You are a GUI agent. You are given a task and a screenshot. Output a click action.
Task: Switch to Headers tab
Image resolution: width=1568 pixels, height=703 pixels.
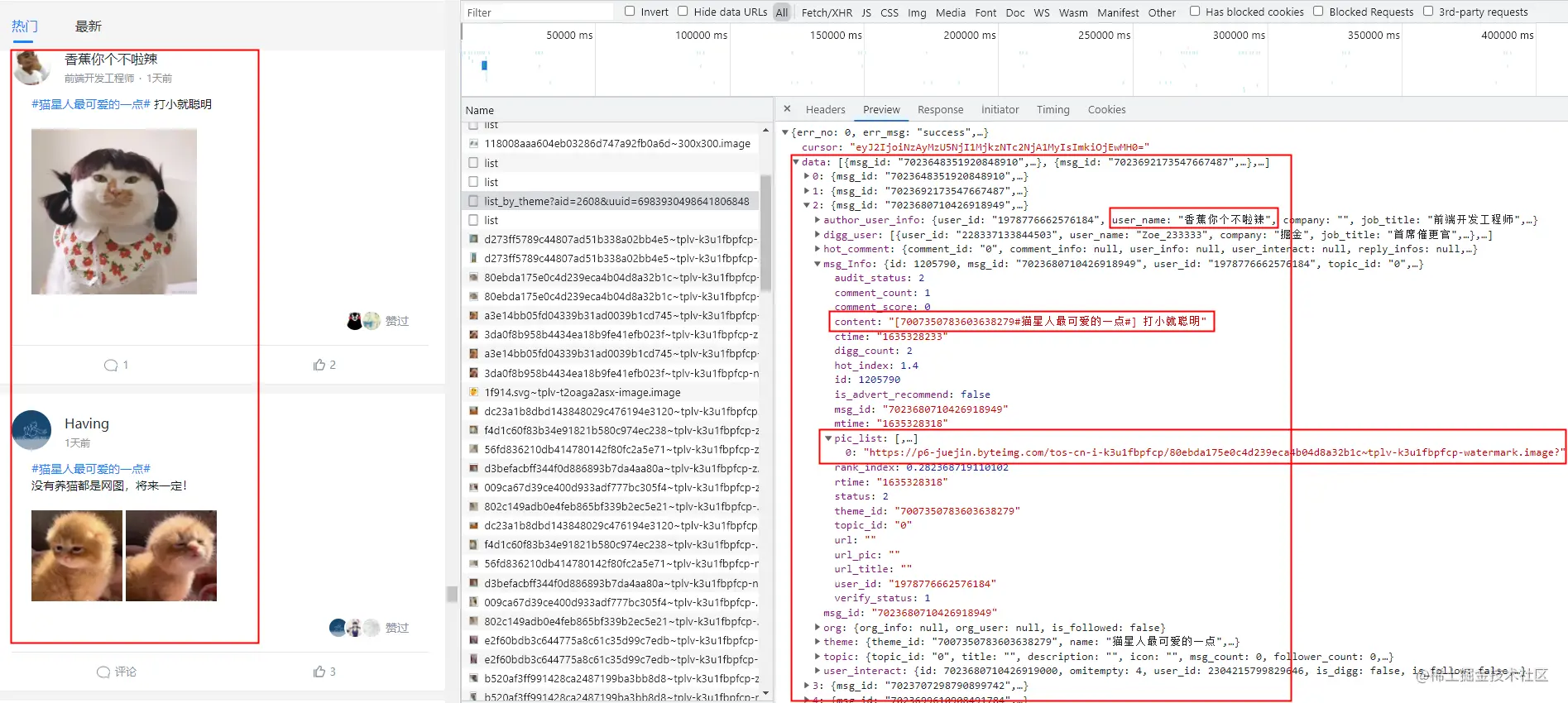click(x=825, y=110)
